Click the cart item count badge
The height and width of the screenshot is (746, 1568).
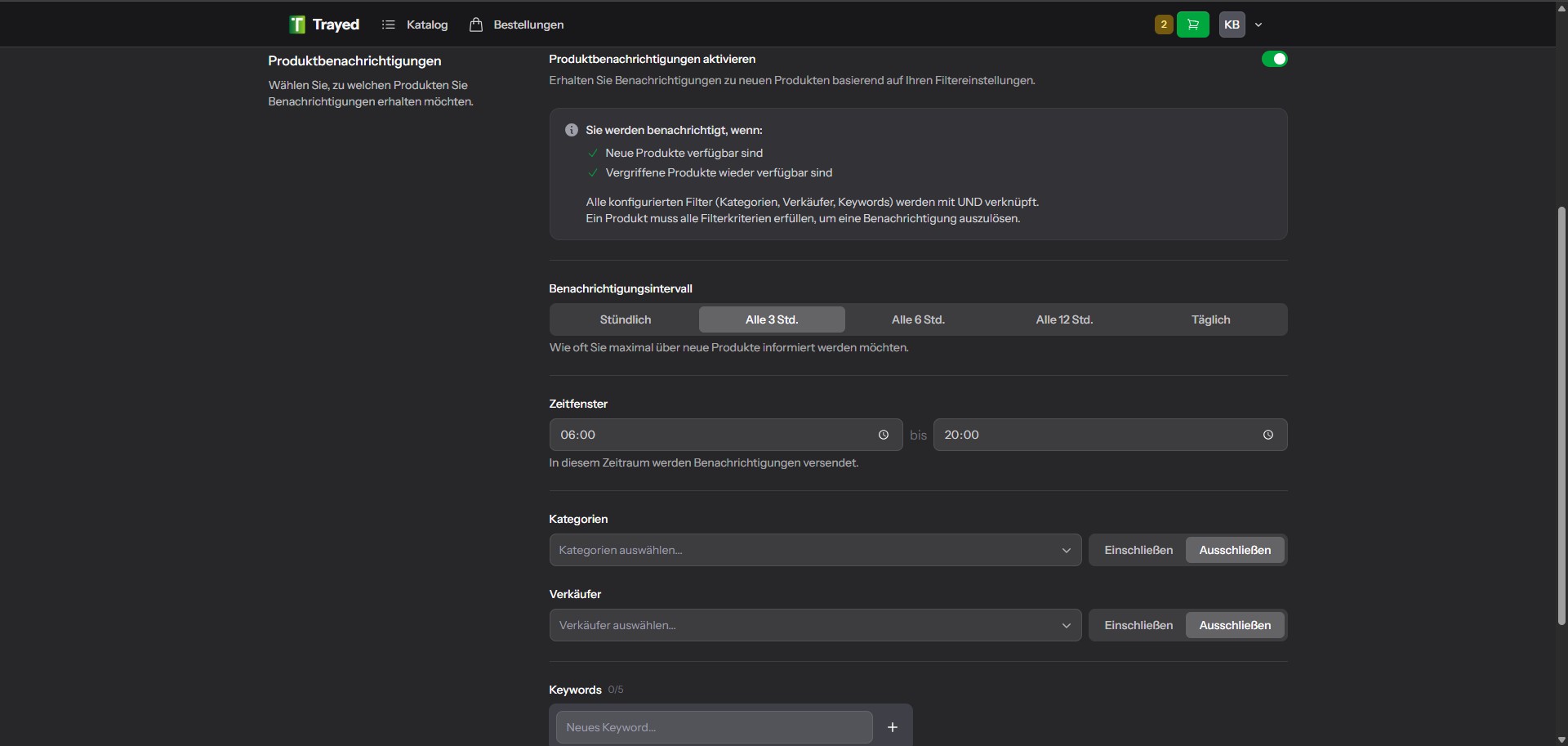click(1164, 25)
